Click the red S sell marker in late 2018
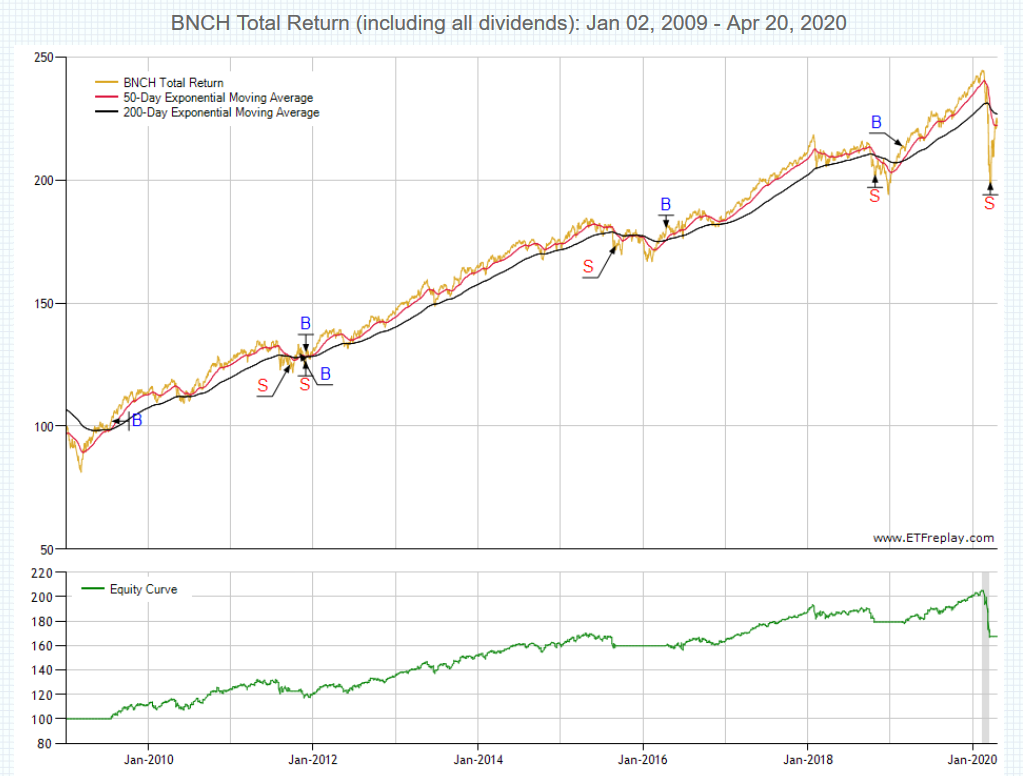1023x776 pixels. pyautogui.click(x=874, y=196)
